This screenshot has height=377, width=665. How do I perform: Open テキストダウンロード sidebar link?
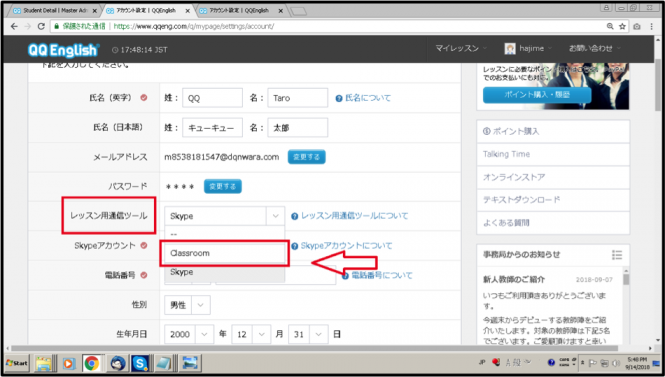coord(553,200)
